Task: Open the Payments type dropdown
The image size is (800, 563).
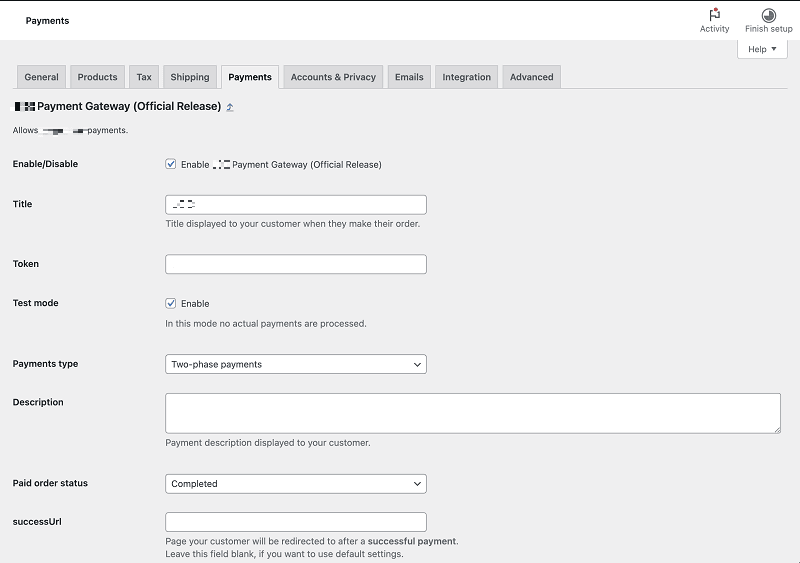Action: pyautogui.click(x=295, y=364)
